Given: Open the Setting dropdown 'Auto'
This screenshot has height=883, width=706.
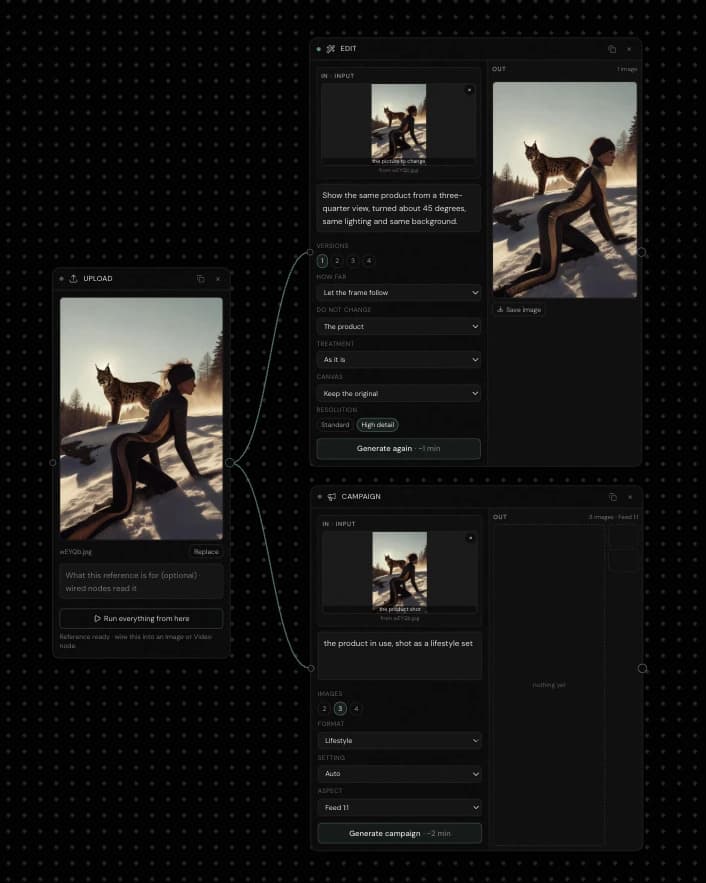Looking at the screenshot, I should pyautogui.click(x=400, y=774).
